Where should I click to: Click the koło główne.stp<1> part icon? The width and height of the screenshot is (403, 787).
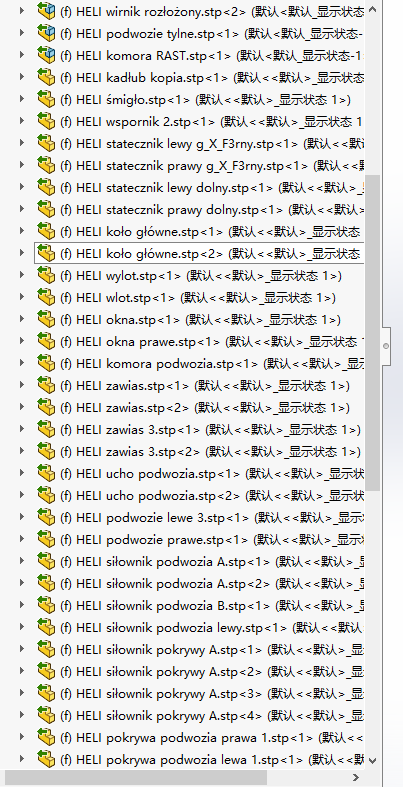tap(46, 231)
